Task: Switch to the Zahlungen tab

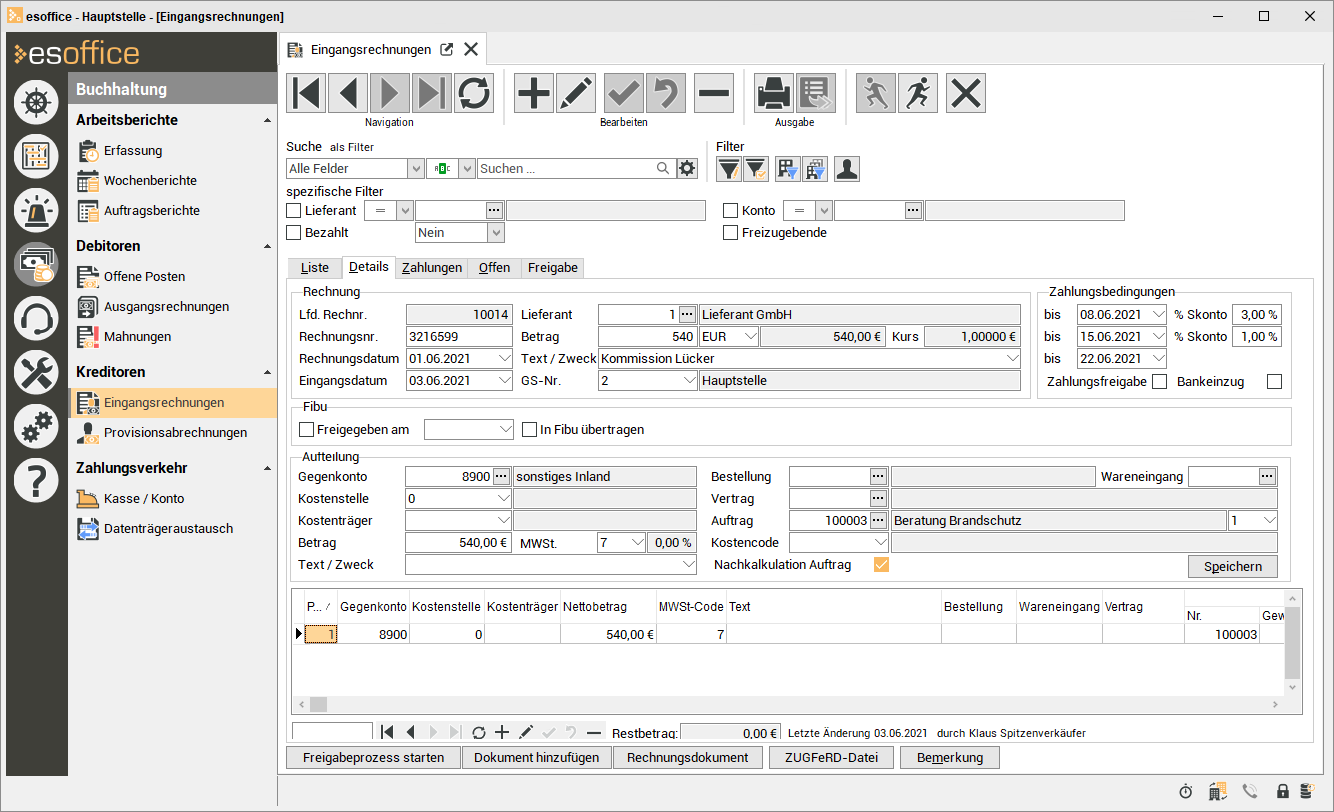Action: click(x=432, y=268)
